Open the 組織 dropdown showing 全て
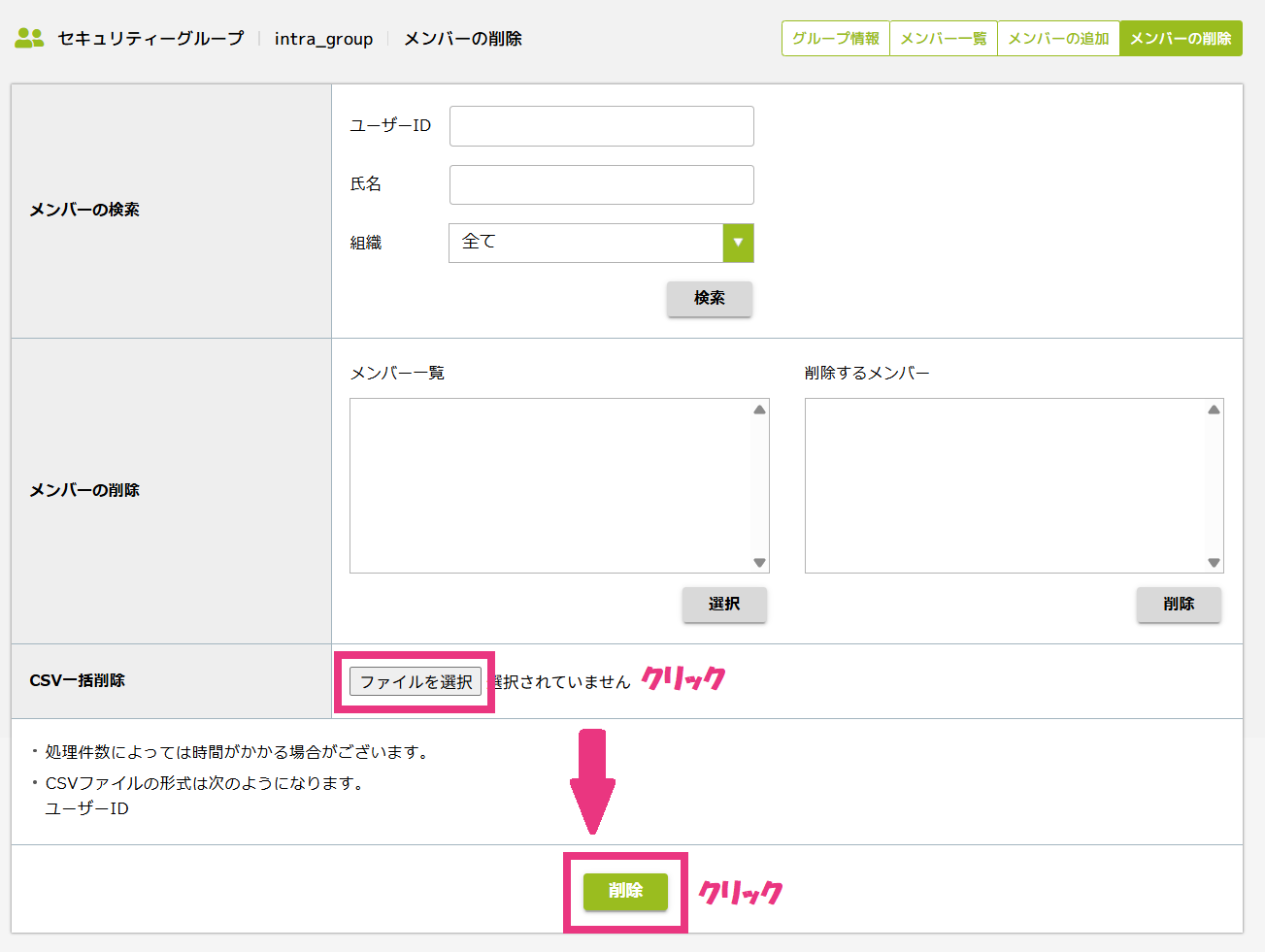The image size is (1265, 952). click(601, 243)
